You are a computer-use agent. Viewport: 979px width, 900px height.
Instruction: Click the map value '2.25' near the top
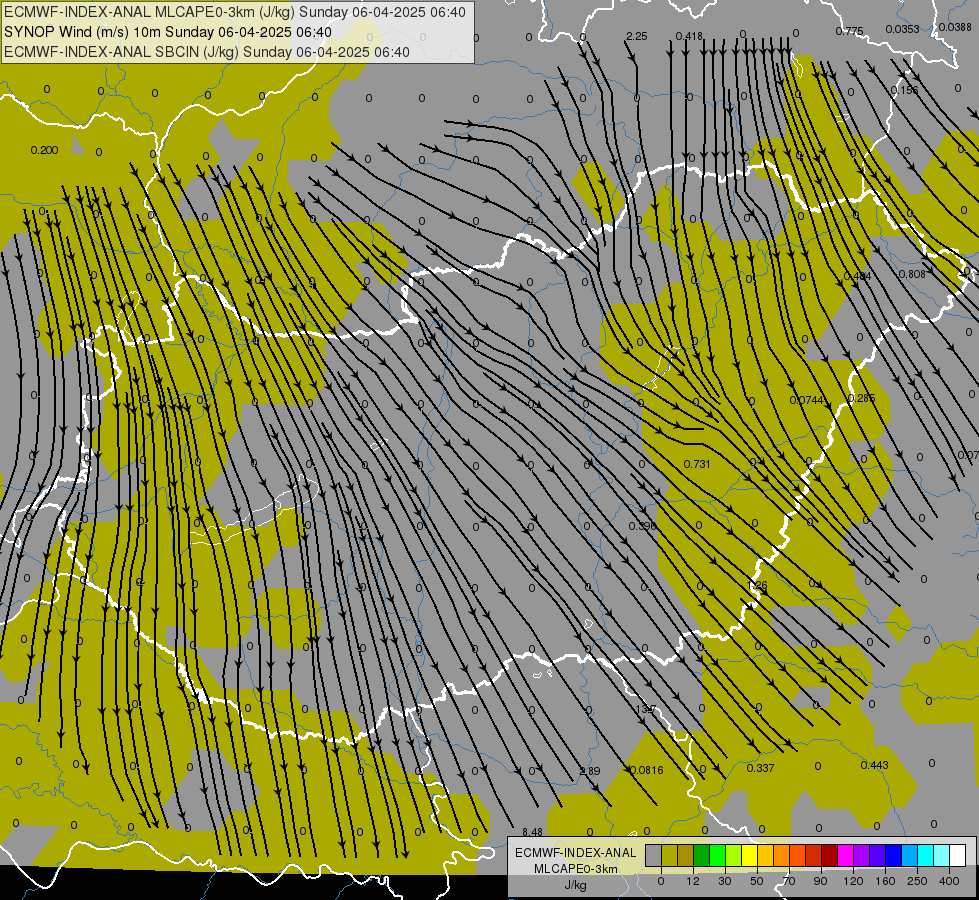tap(636, 36)
